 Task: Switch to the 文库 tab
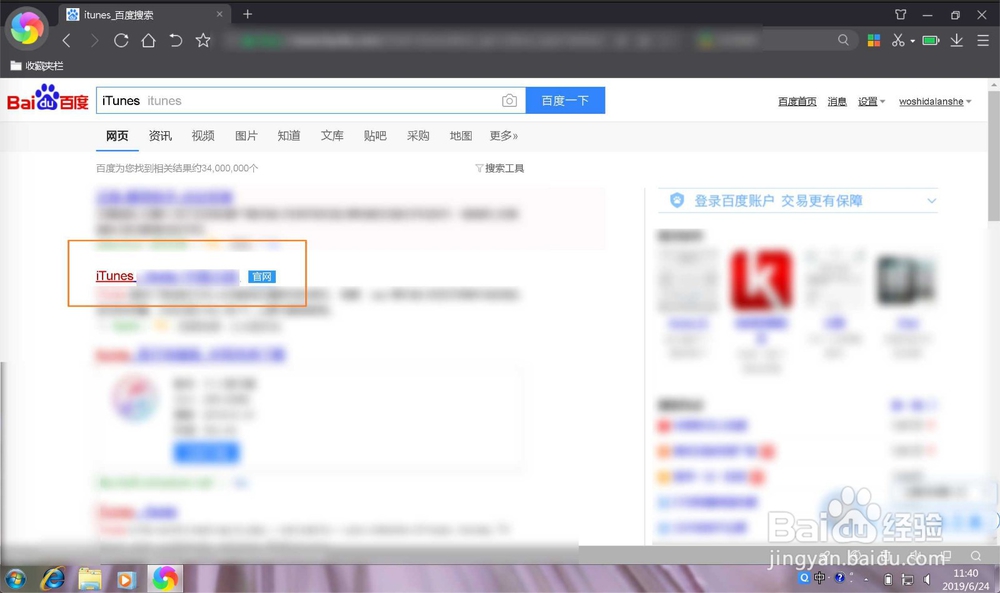click(x=332, y=136)
